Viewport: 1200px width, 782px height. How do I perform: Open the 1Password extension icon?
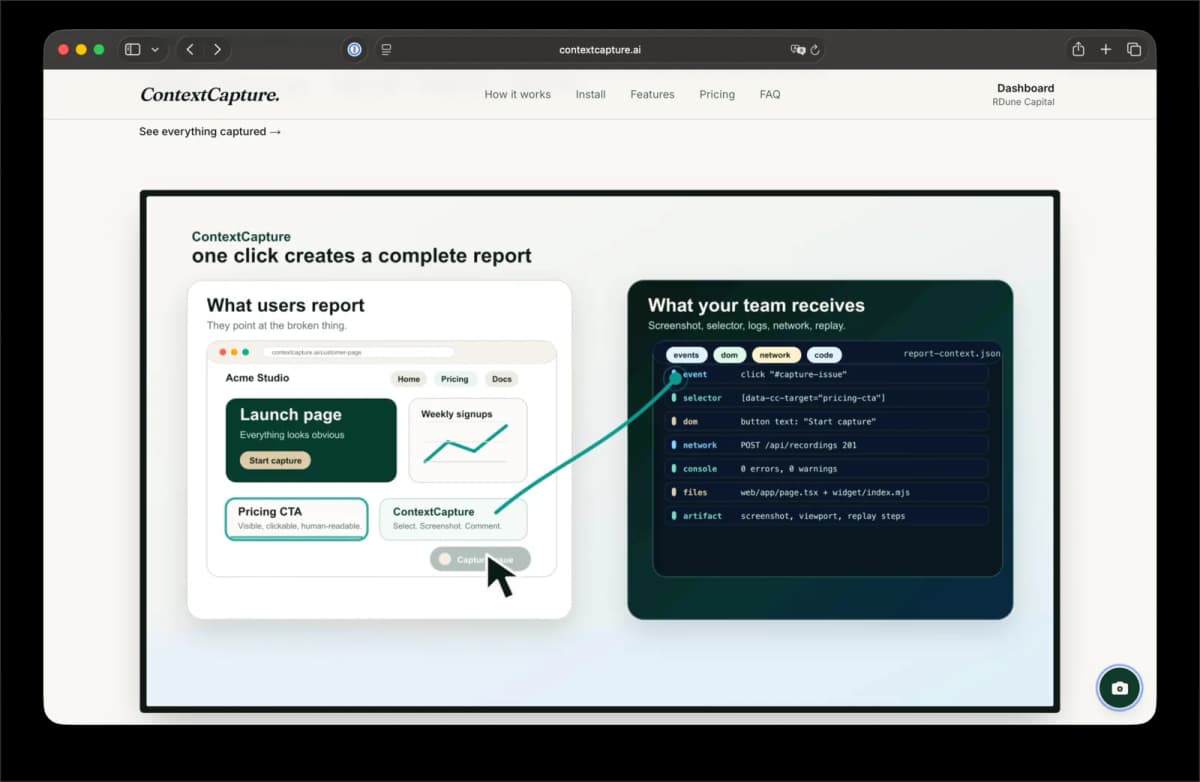coord(354,49)
